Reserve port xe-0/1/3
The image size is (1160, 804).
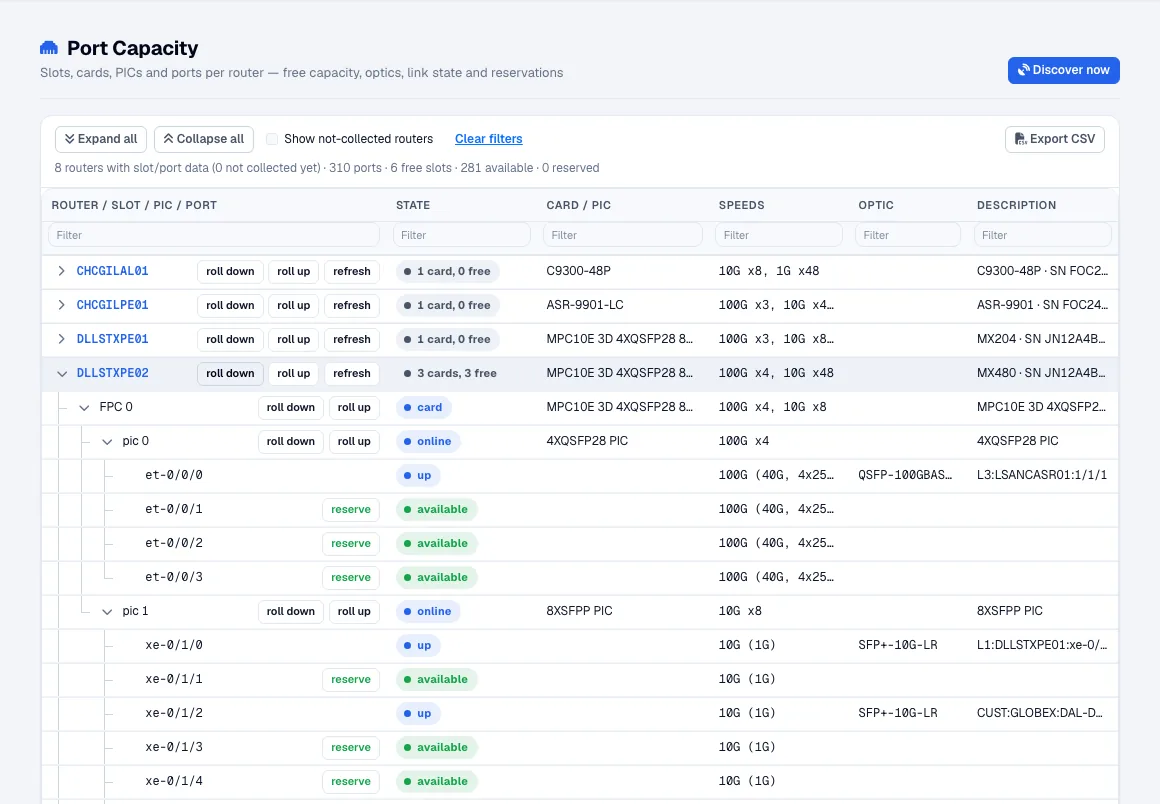(351, 748)
